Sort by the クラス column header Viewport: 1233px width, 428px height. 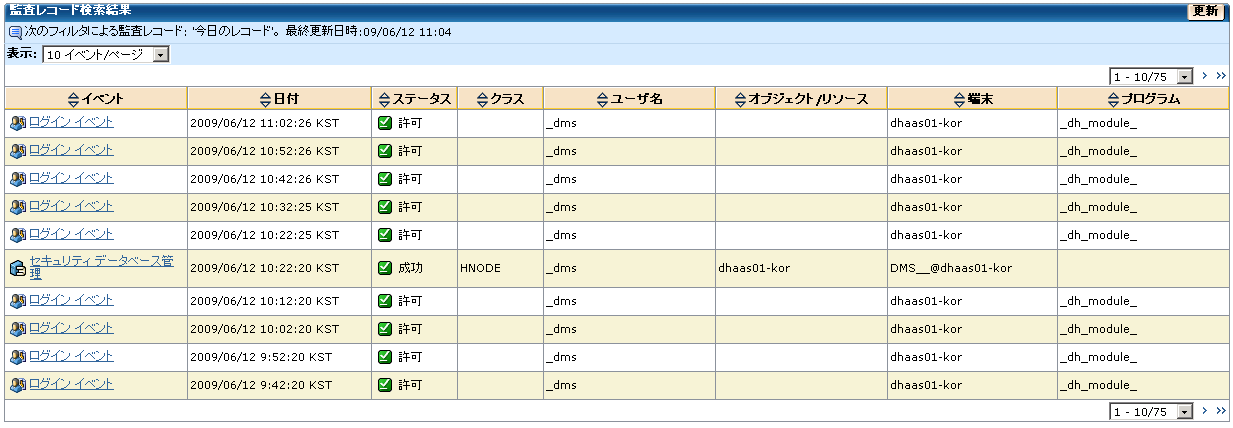point(500,98)
